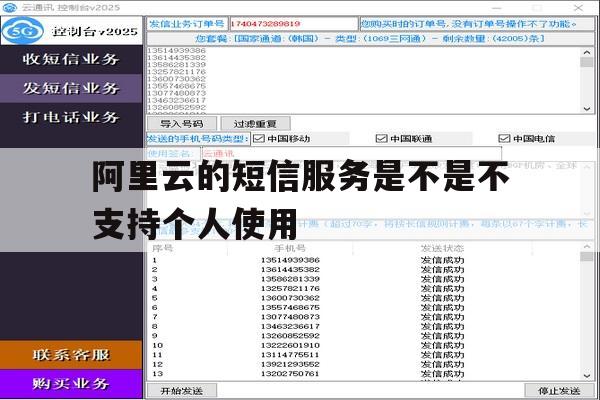Click 发送的手机号码类型 label
The image size is (600, 400).
tap(198, 139)
